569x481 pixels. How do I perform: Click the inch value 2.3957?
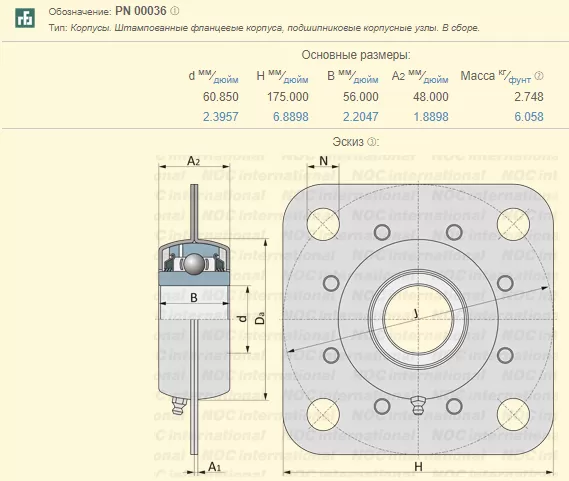[221, 117]
